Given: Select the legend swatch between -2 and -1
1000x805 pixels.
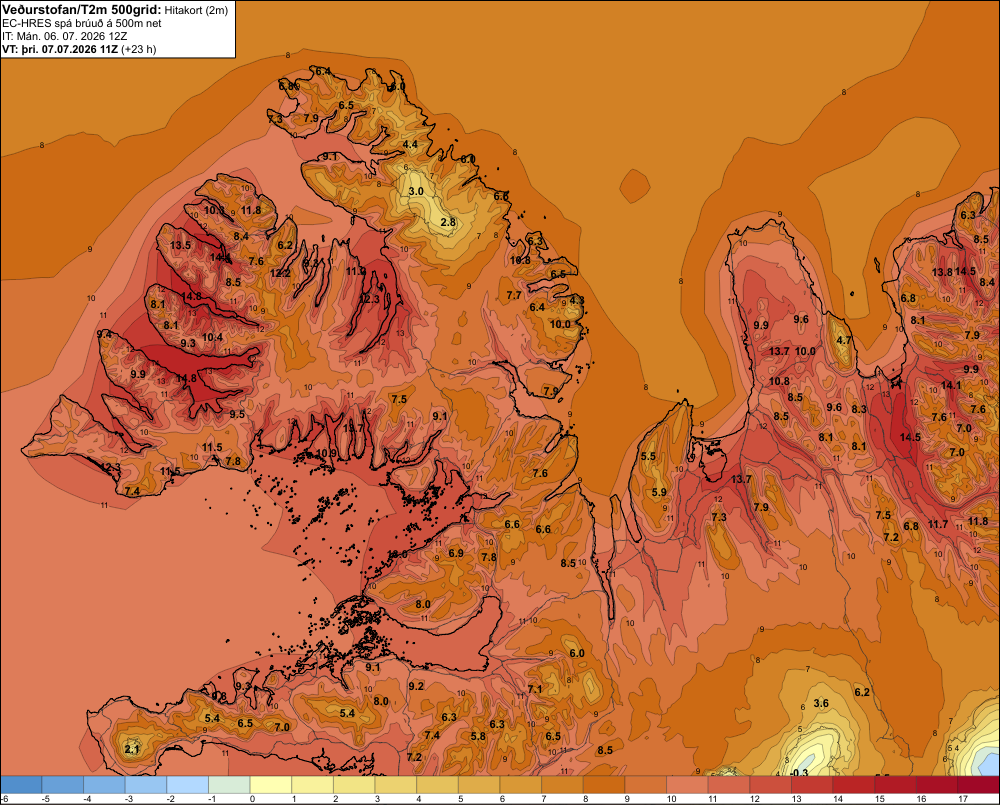Looking at the screenshot, I should coord(188,785).
